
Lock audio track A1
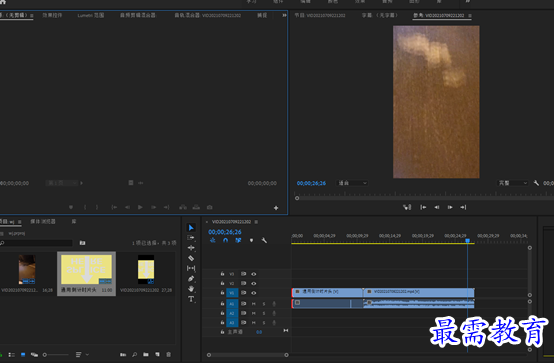(x=222, y=304)
